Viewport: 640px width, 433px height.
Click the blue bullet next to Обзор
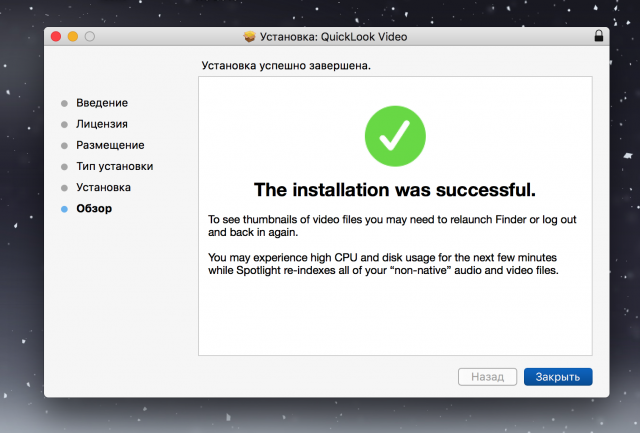[64, 209]
